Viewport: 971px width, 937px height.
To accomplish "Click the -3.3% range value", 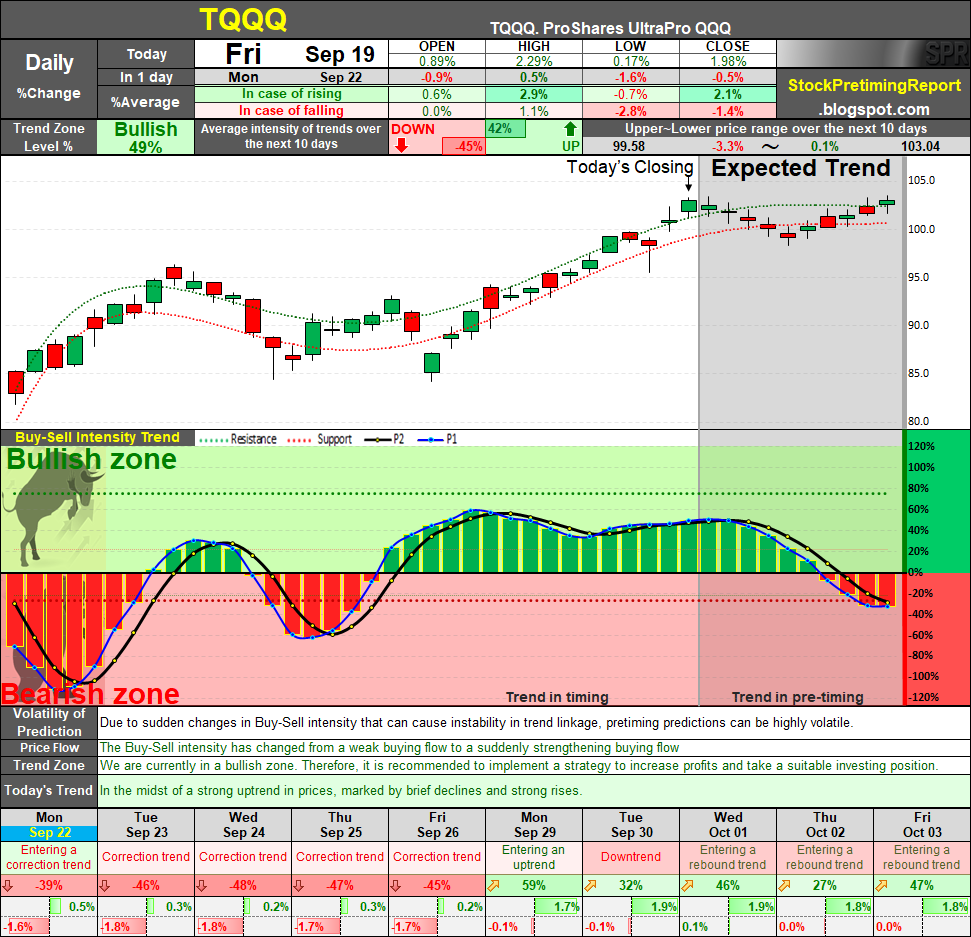I will [728, 147].
